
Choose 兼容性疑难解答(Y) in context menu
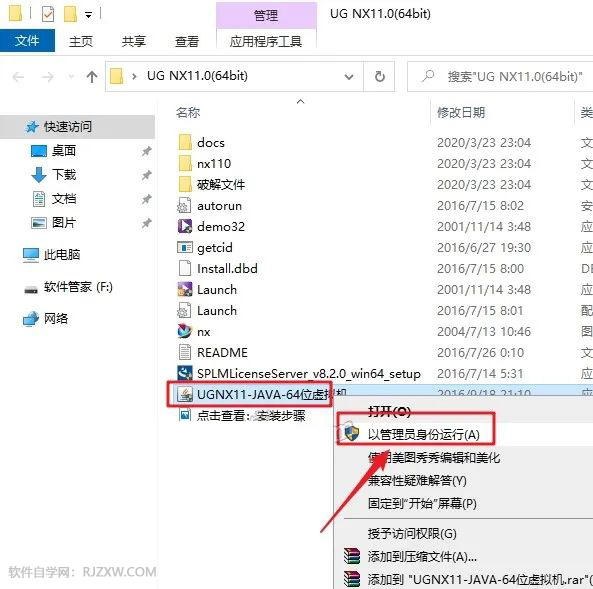(417, 480)
